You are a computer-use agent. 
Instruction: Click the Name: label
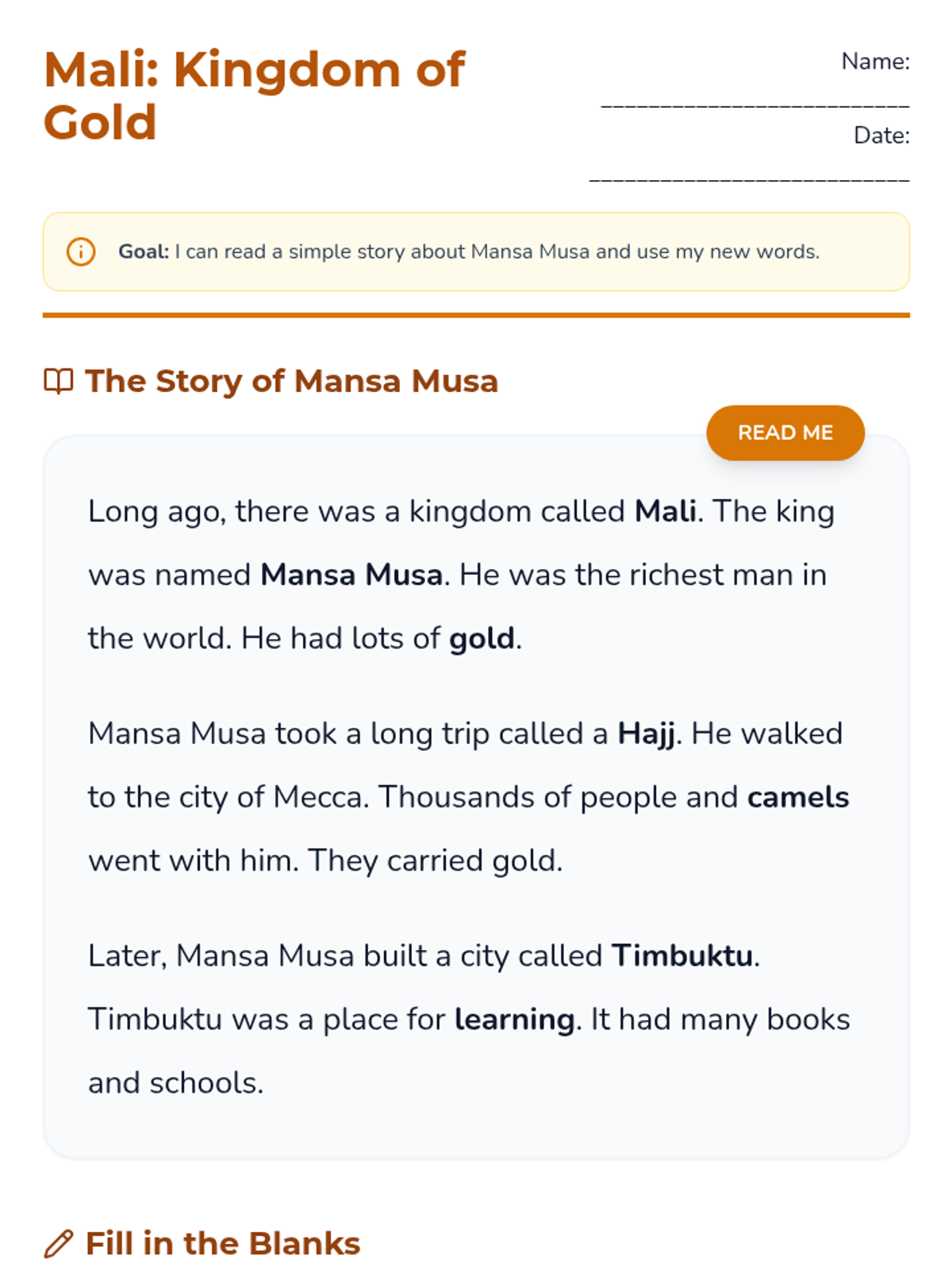pyautogui.click(x=875, y=61)
